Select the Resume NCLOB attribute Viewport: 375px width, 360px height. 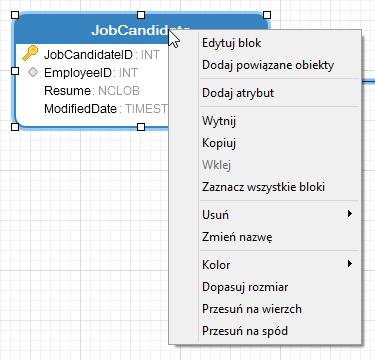point(92,91)
